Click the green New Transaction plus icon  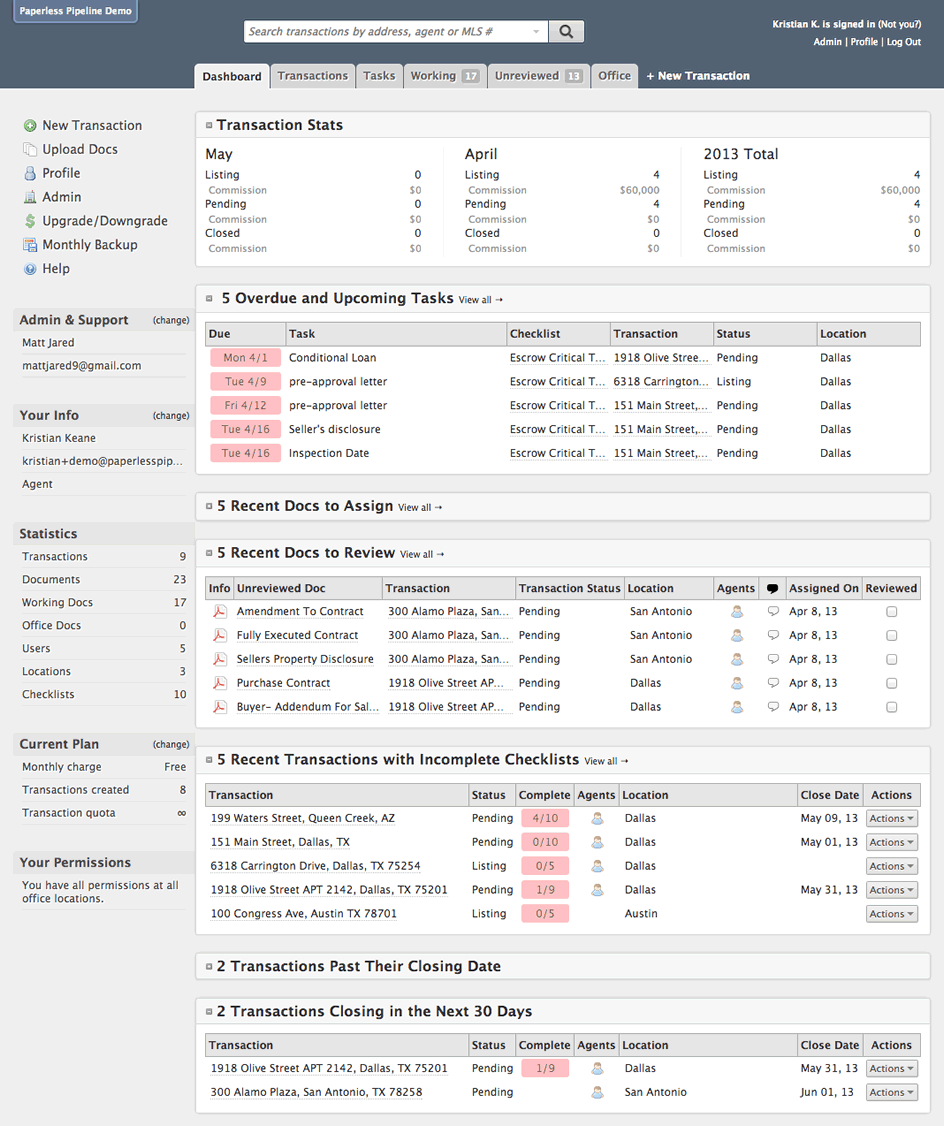[x=30, y=126]
